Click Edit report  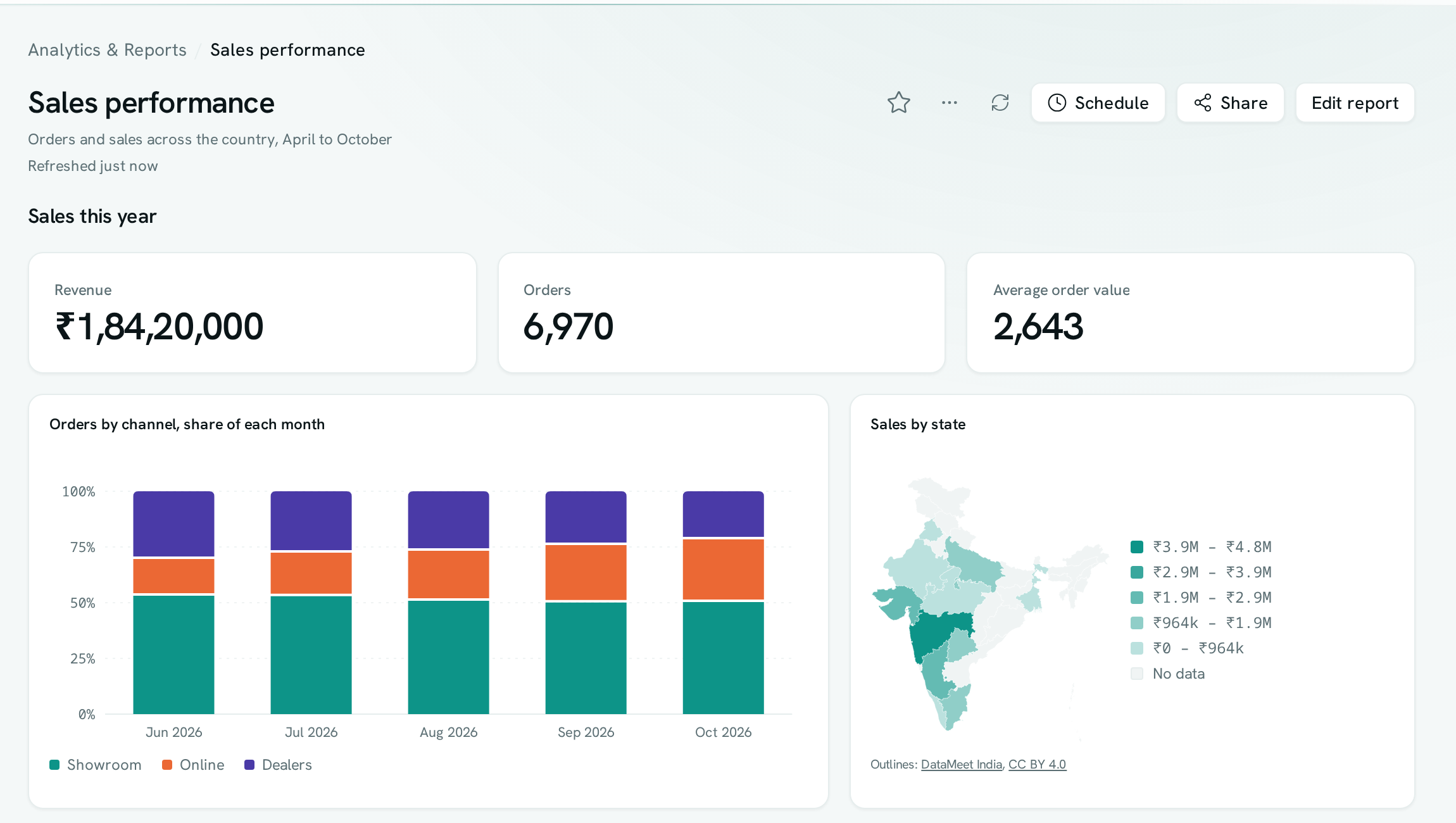1355,103
